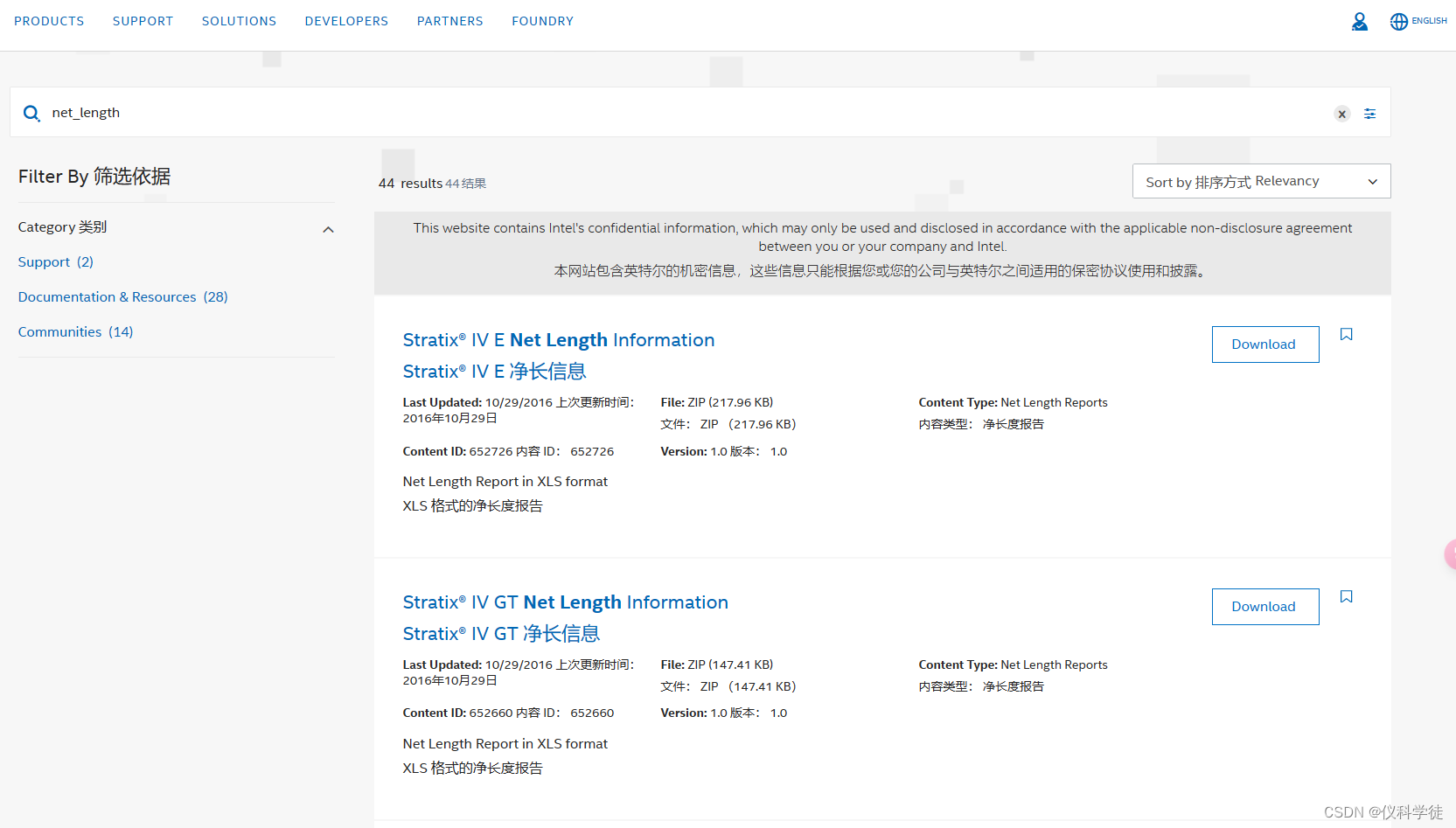Image resolution: width=1456 pixels, height=828 pixels.
Task: Filter results by Communities (14)
Action: (x=76, y=331)
